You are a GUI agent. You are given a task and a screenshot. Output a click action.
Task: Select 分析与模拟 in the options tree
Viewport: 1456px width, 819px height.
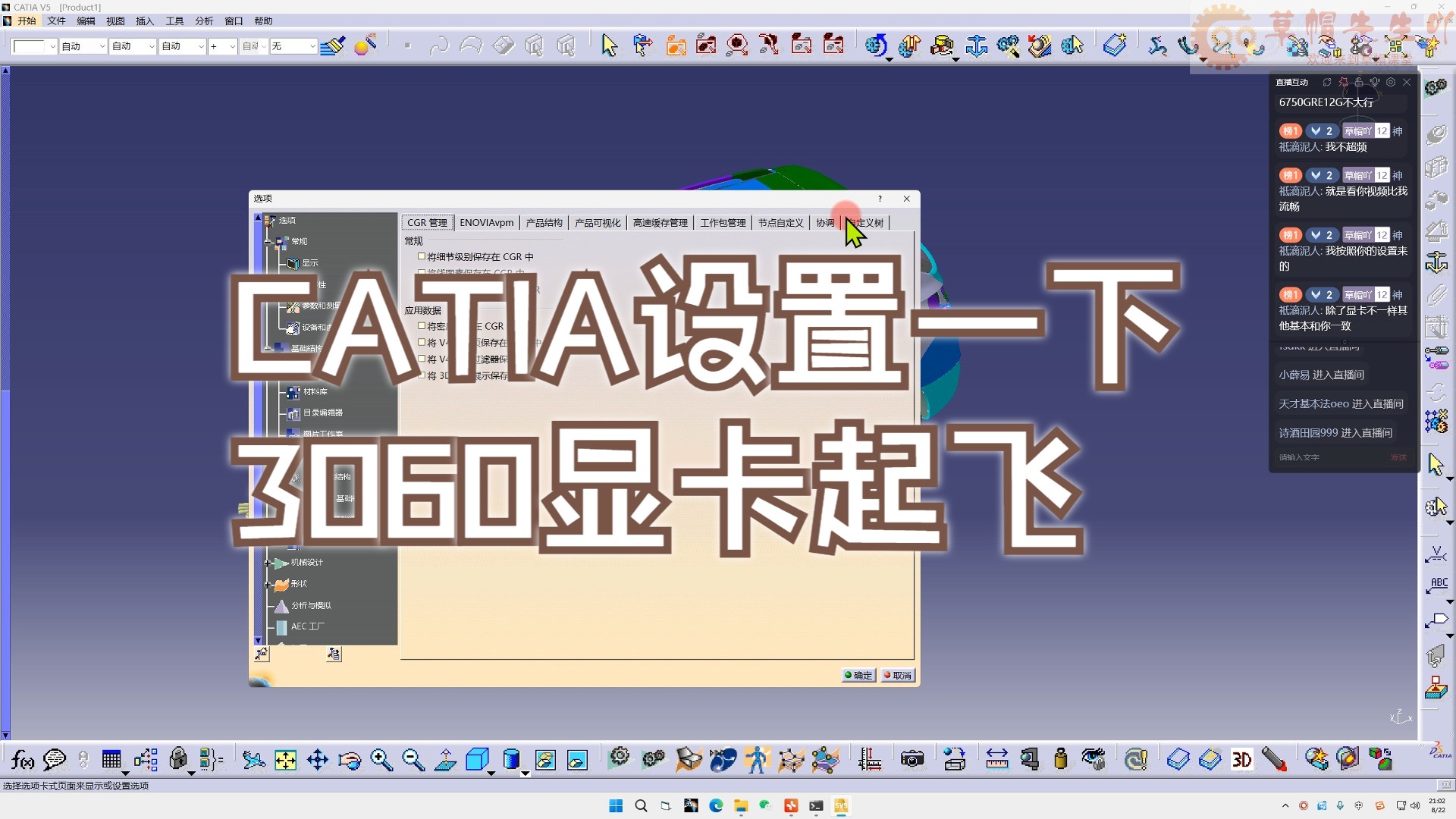click(311, 605)
